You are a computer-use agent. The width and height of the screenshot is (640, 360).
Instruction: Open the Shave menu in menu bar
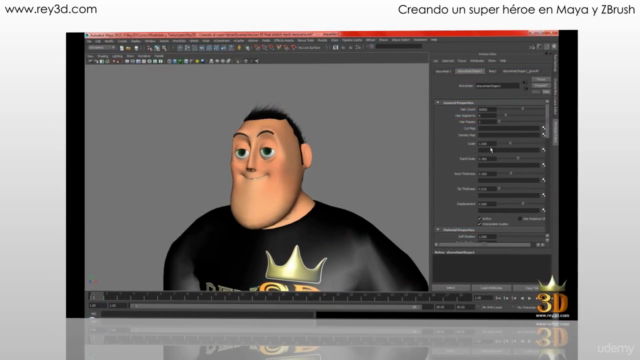click(x=384, y=40)
